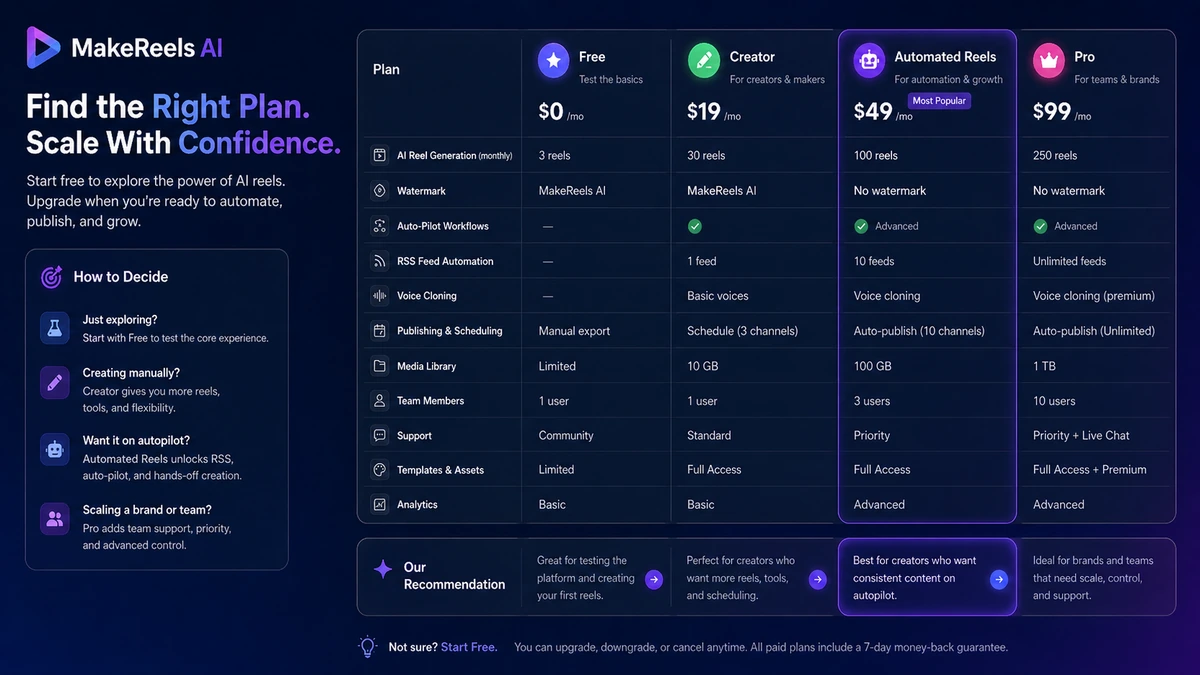Click the $99 /mo price

[1062, 112]
